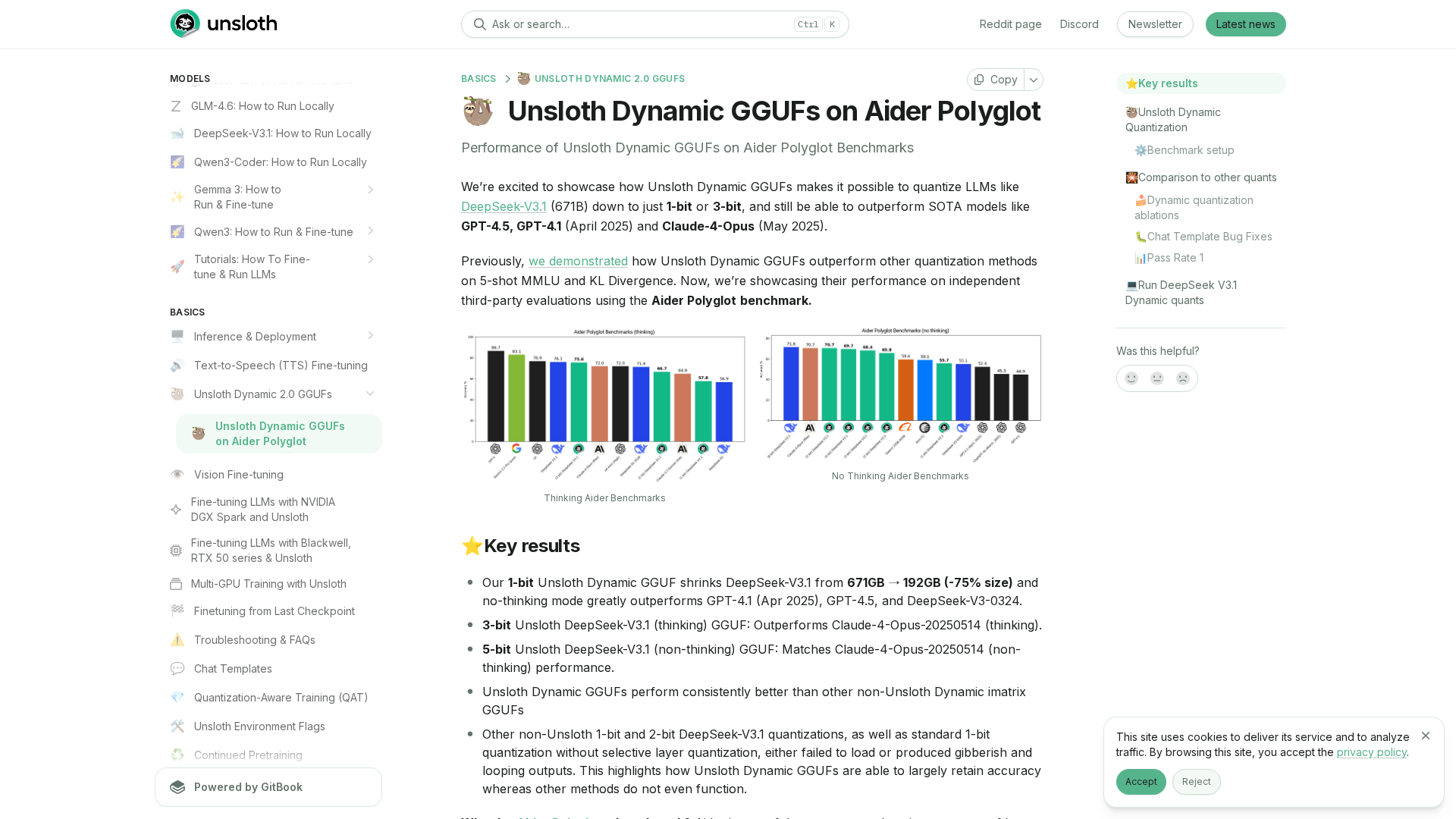Click the GitBook icon in footer
The width and height of the screenshot is (1456, 819).
click(177, 787)
